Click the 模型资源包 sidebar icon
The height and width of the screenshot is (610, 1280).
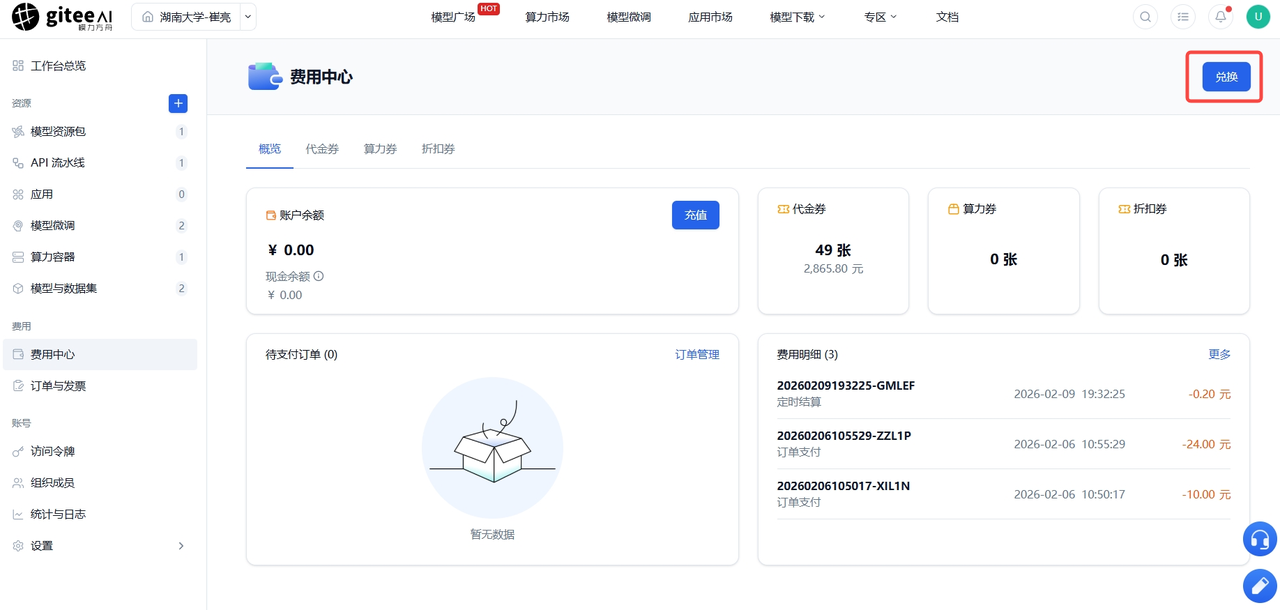point(18,132)
